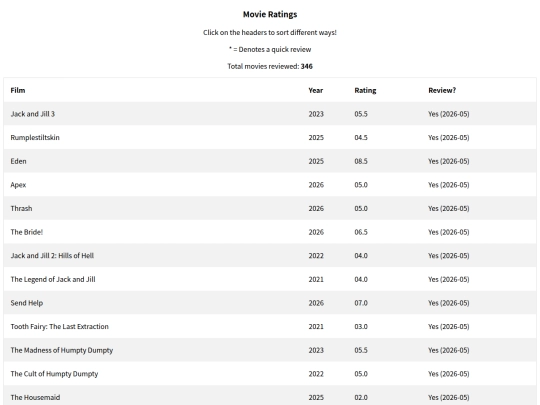Click the 04.5 rating for Rumplestiltskin
The width and height of the screenshot is (540, 405).
(x=361, y=137)
